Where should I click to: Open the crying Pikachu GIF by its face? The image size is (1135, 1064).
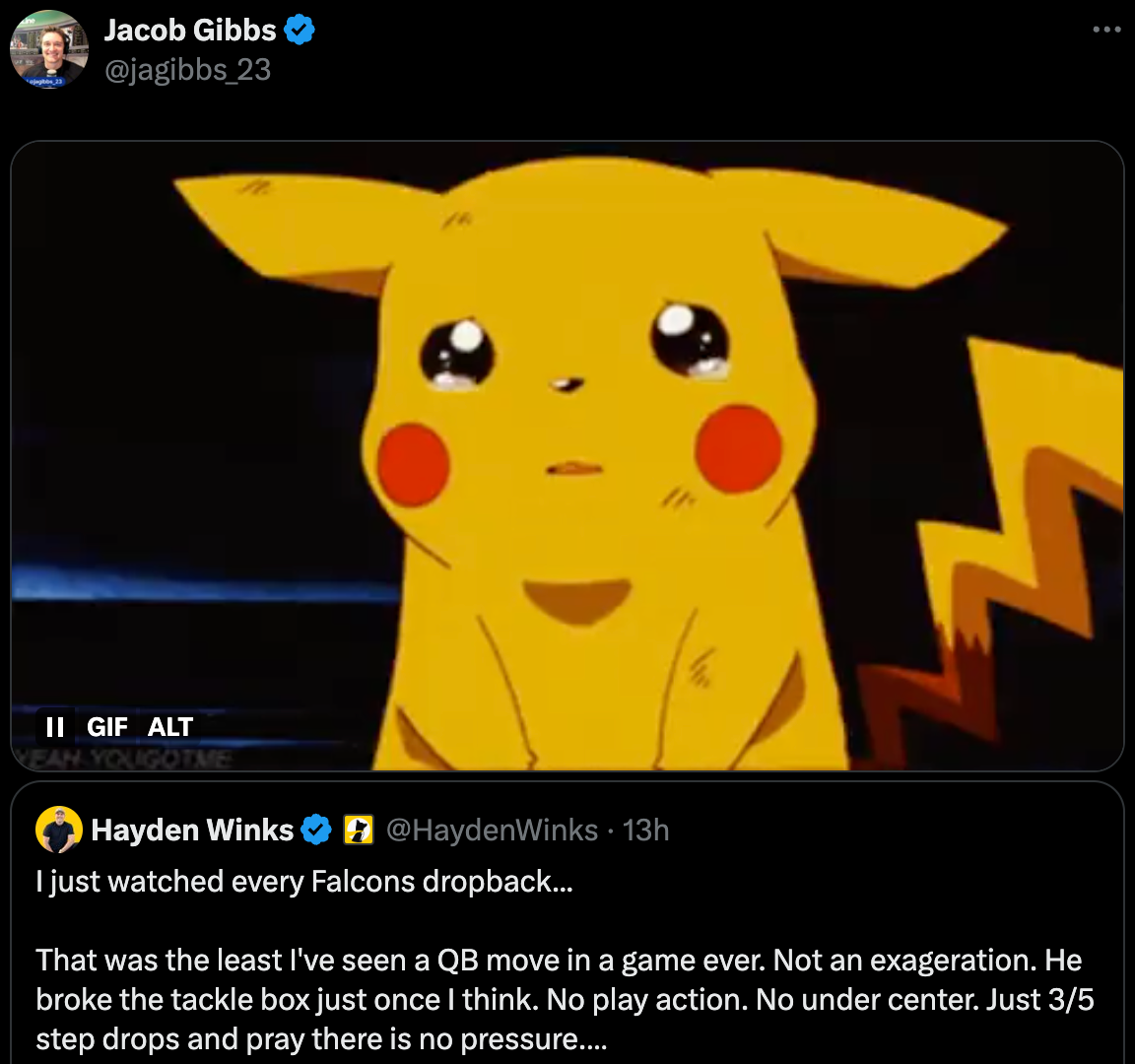(x=579, y=405)
